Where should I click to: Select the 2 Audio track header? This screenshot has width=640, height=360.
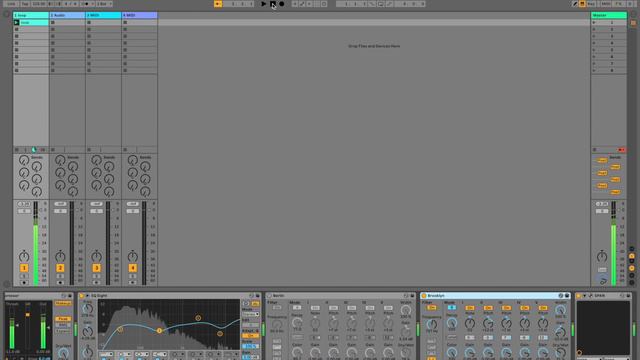point(67,15)
